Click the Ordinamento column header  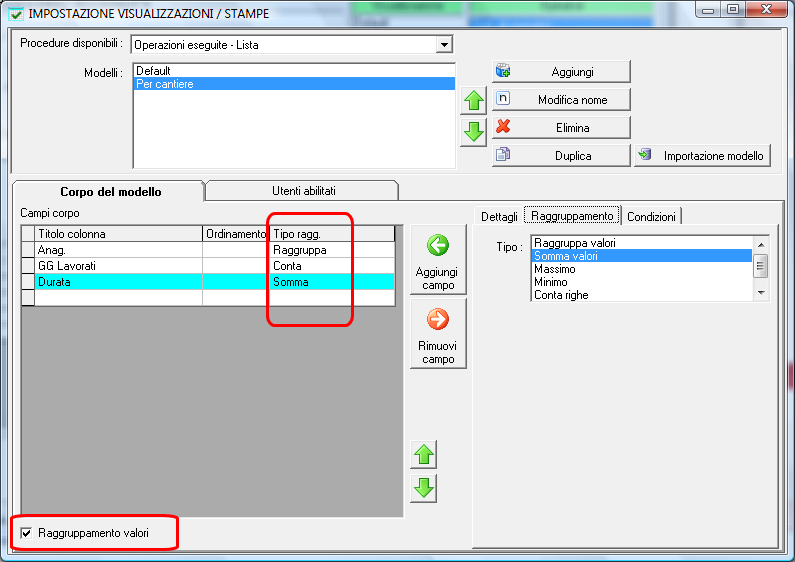pos(235,234)
